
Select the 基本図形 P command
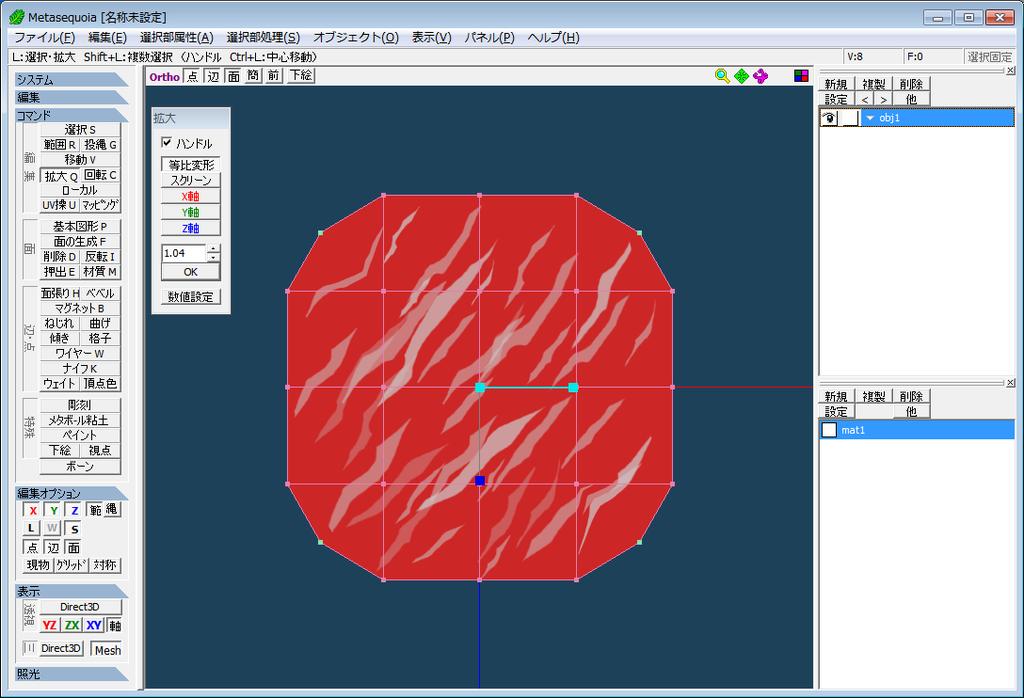tap(80, 226)
